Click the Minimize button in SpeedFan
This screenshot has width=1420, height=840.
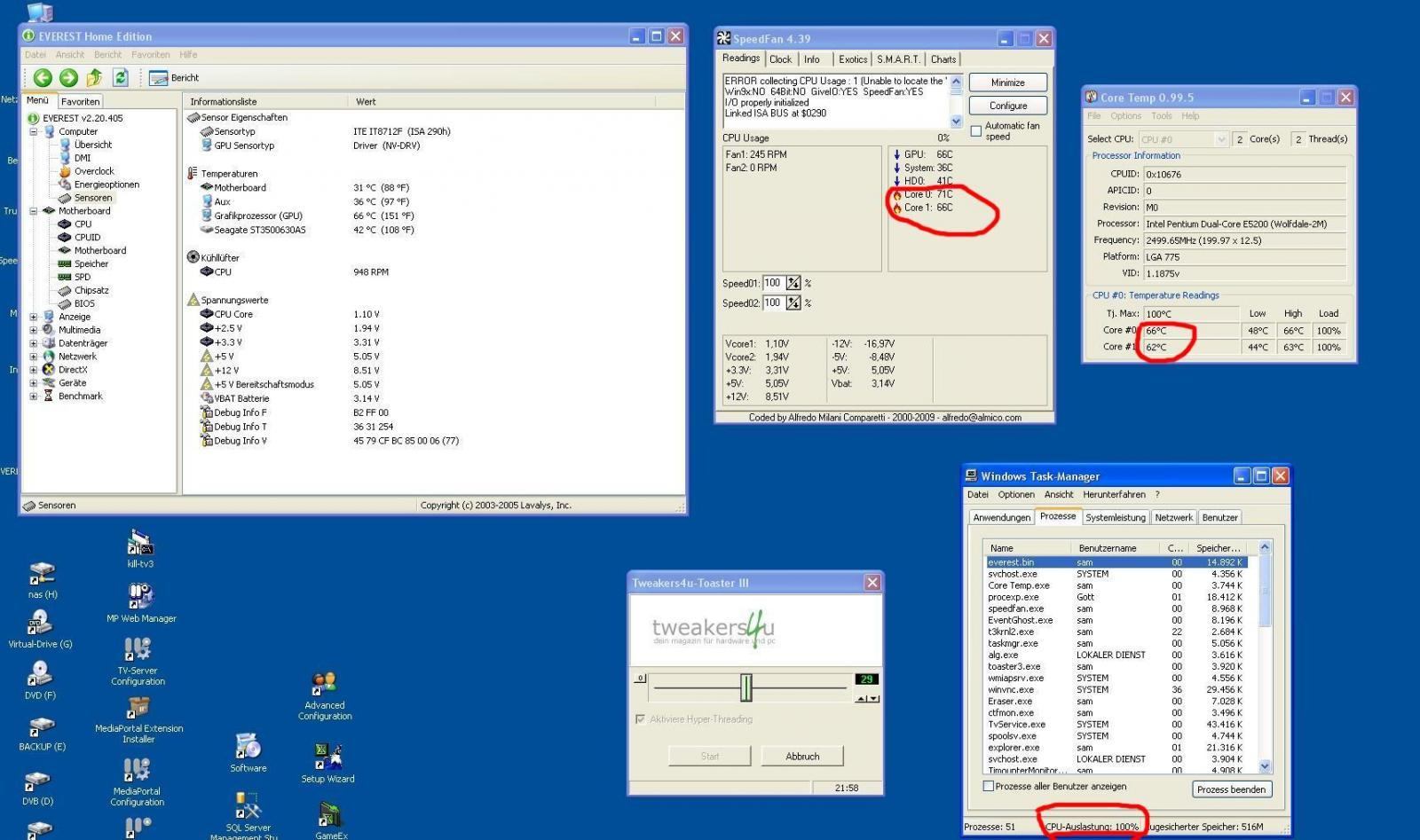(1007, 82)
